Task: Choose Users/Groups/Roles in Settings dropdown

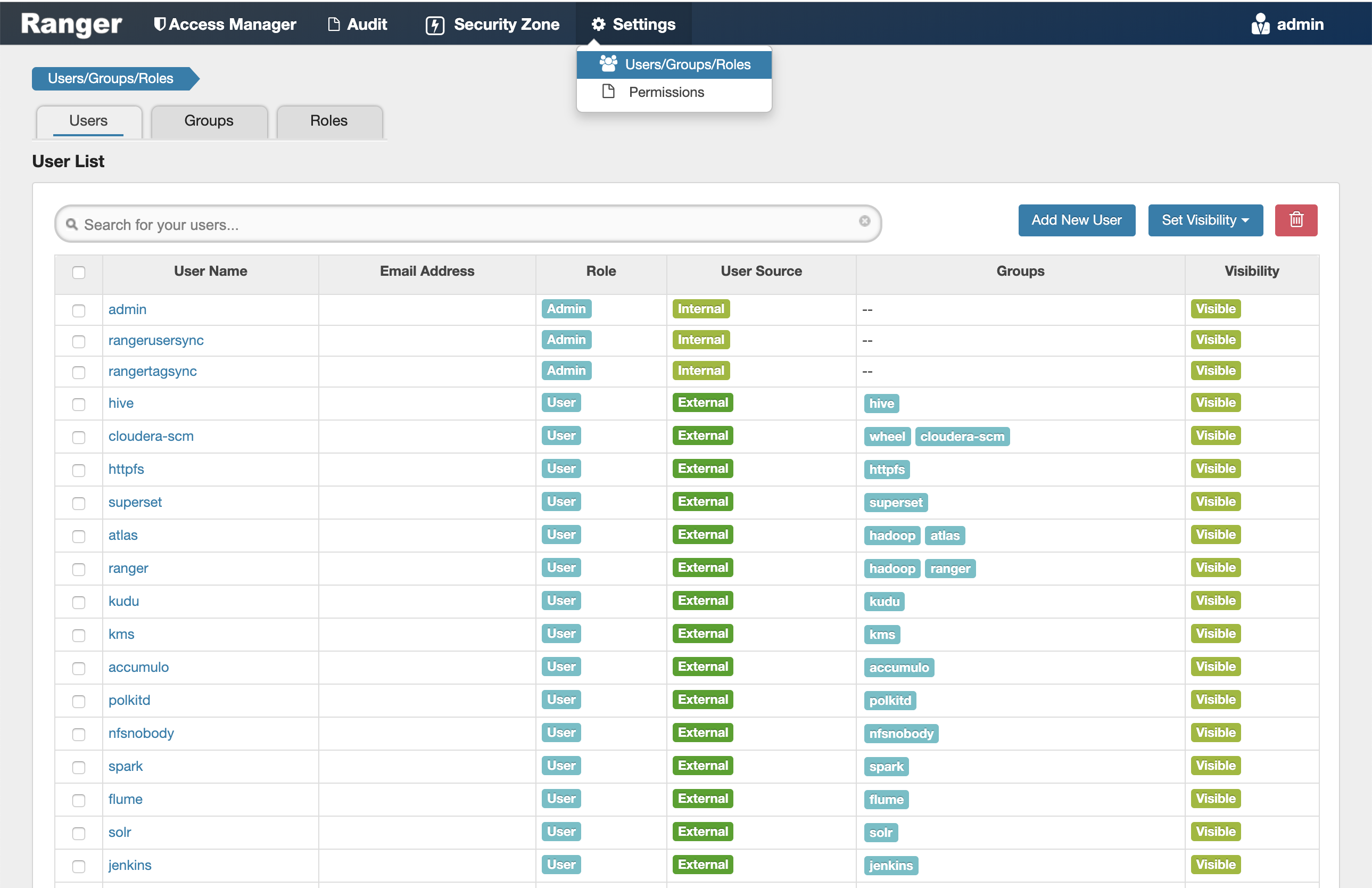Action: (674, 64)
